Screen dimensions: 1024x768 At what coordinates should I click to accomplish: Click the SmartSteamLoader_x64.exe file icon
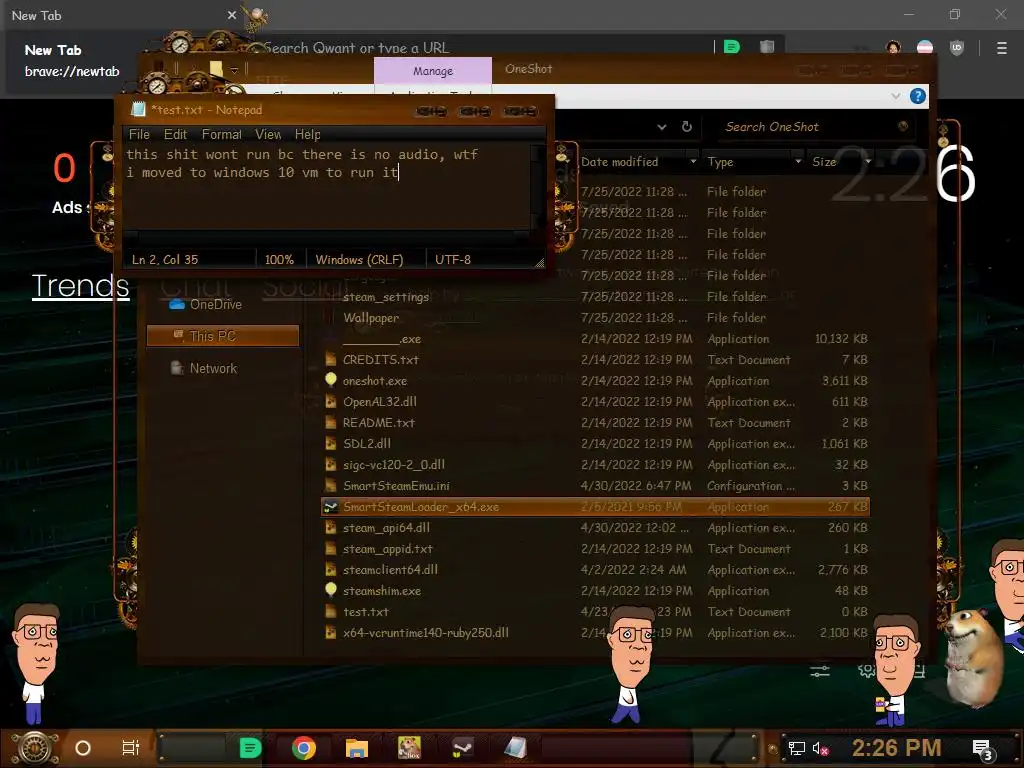click(331, 507)
